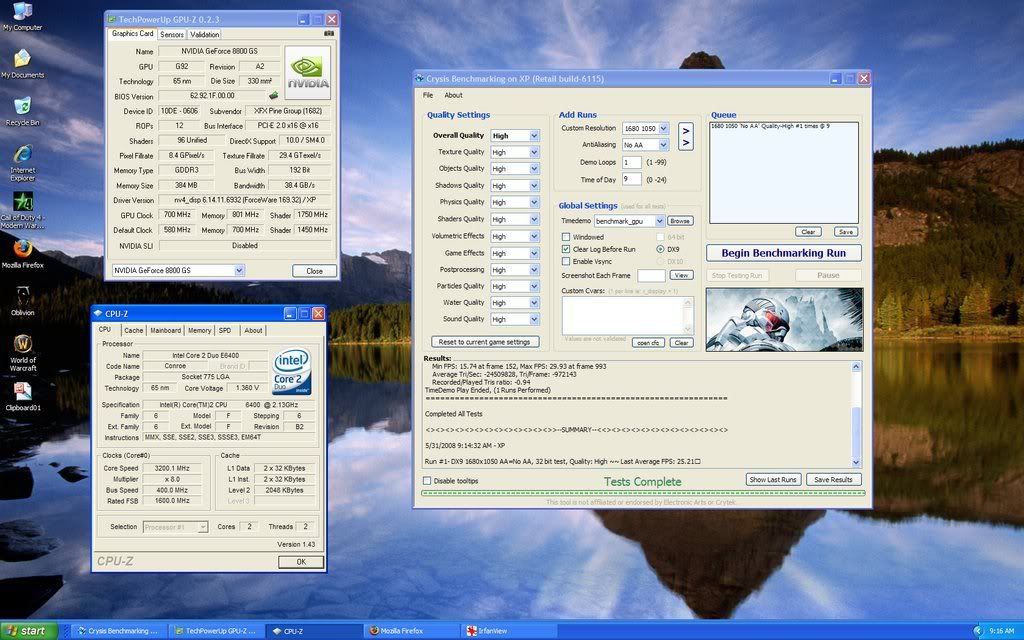Click the Close button in GPU-Z
Screen dimensions: 1024x640
(x=314, y=271)
